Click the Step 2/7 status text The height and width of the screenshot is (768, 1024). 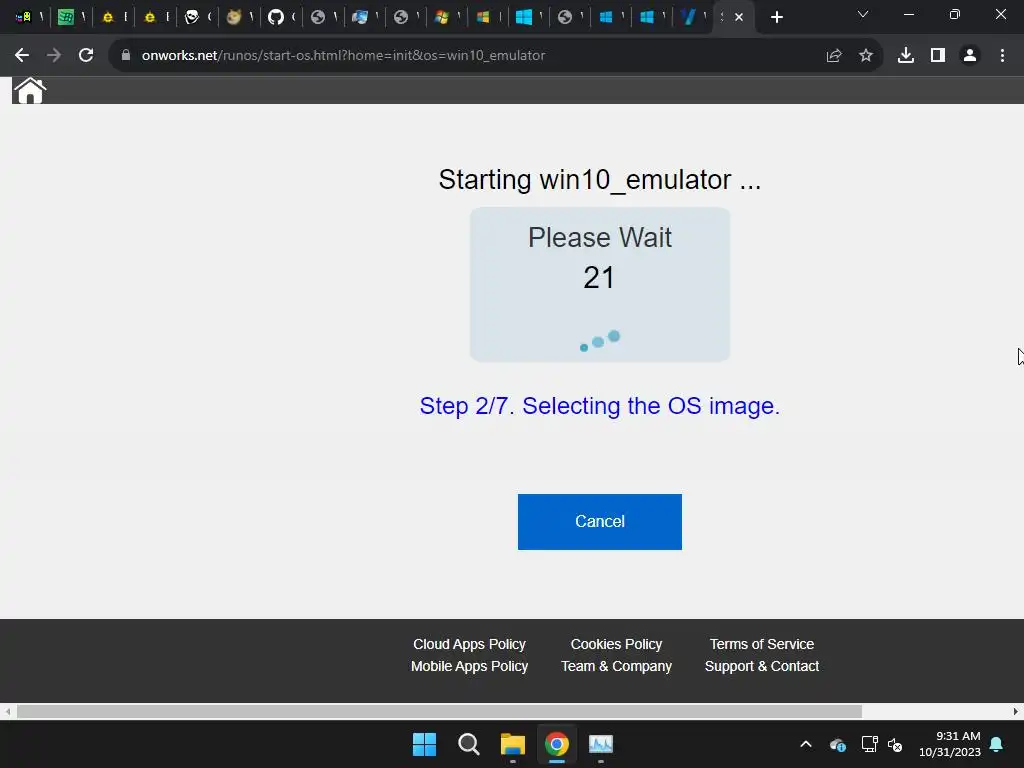(600, 406)
